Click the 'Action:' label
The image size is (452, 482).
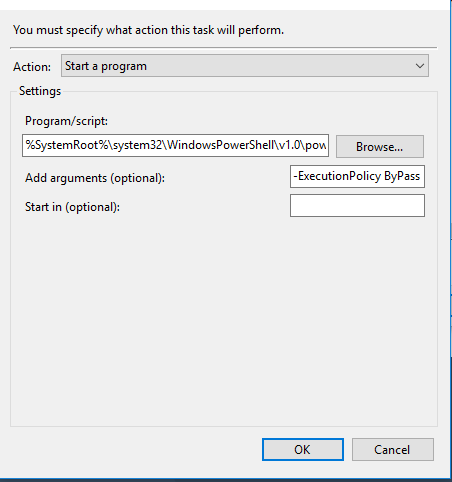pyautogui.click(x=32, y=67)
